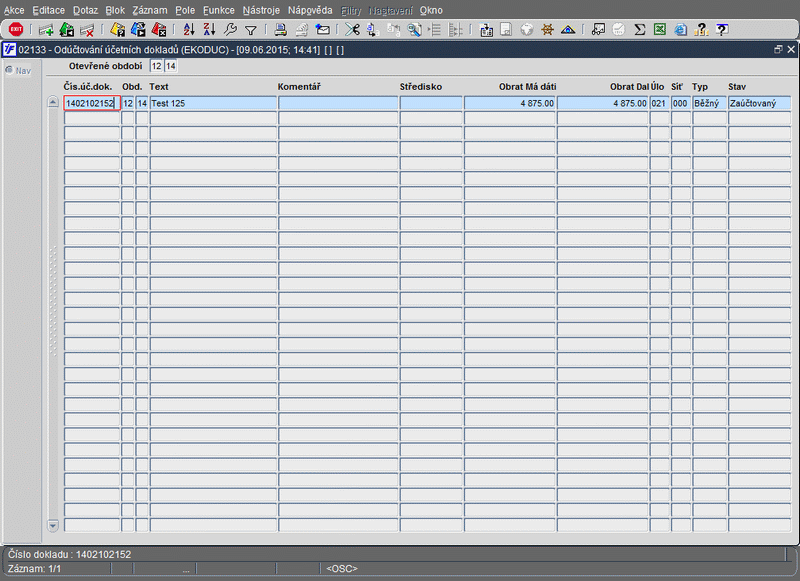Open the Okno menu

pos(431,10)
